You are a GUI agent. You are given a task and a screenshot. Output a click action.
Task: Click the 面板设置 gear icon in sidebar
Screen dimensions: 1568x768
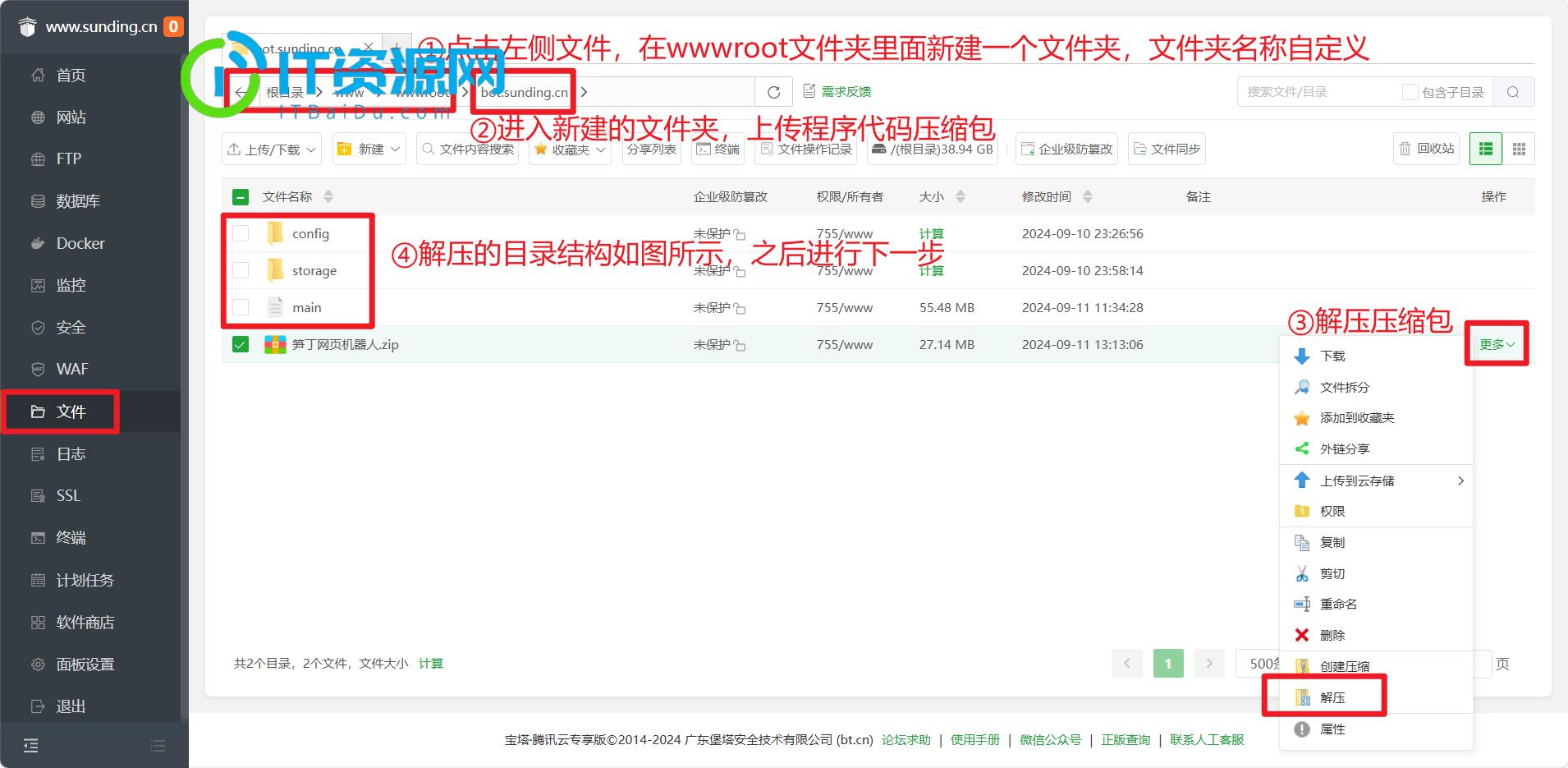coord(38,664)
